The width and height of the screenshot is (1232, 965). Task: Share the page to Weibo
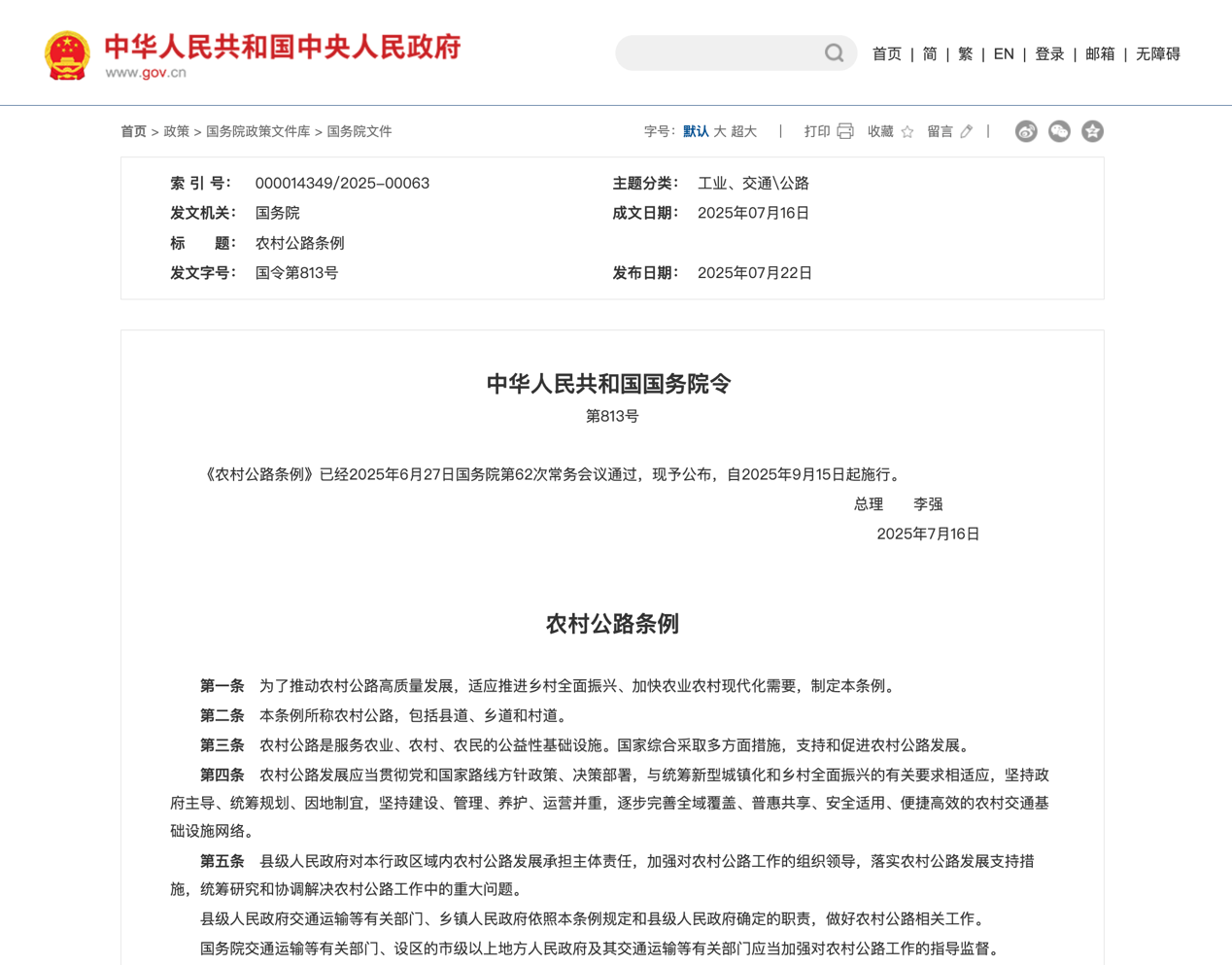[1026, 131]
